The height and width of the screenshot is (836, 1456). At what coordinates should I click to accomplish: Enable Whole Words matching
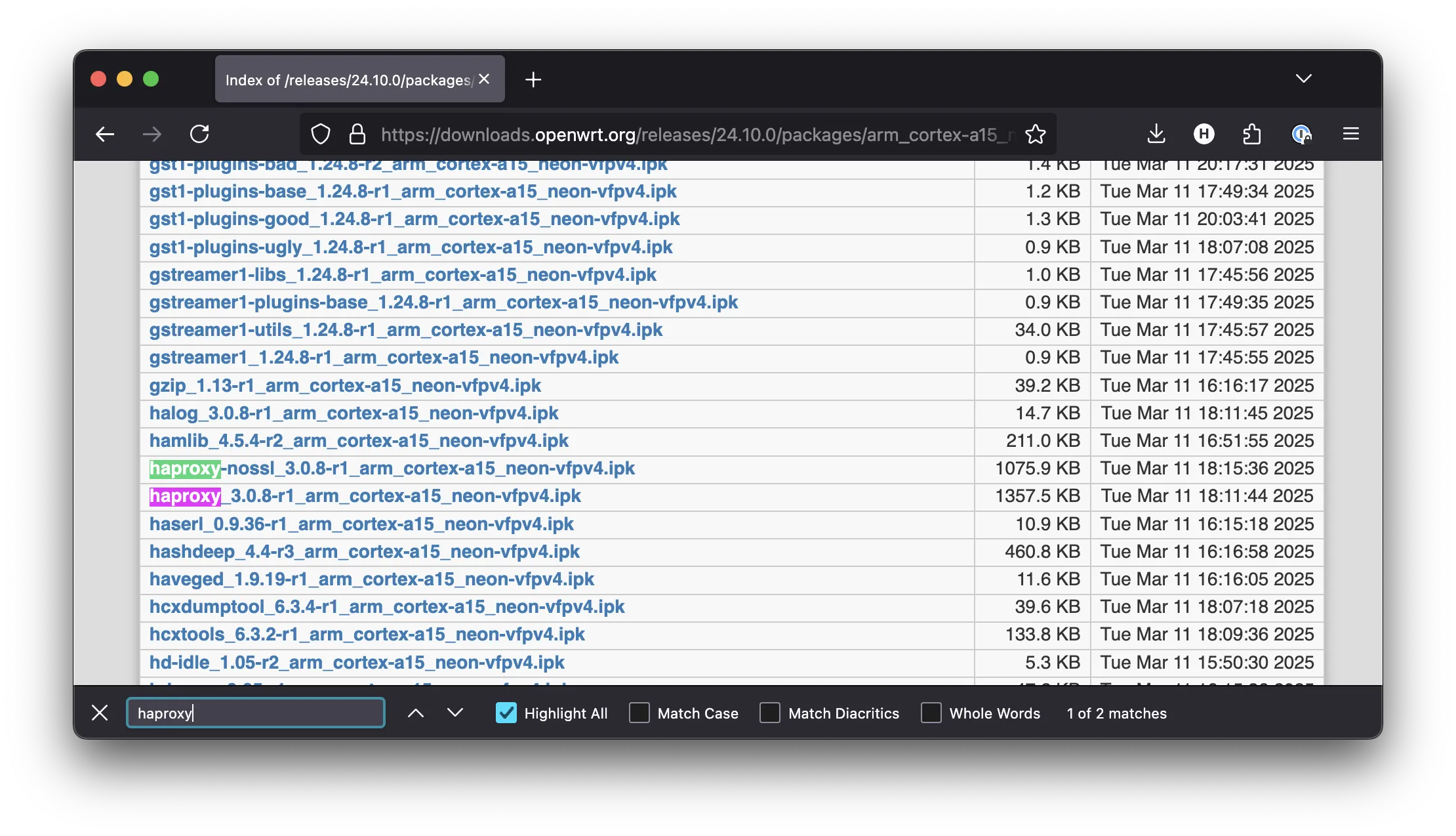[x=931, y=713]
